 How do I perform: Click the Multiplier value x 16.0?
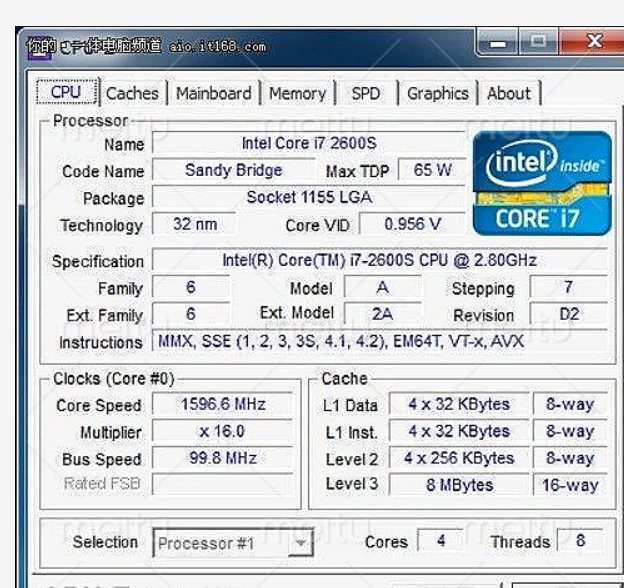(x=222, y=431)
